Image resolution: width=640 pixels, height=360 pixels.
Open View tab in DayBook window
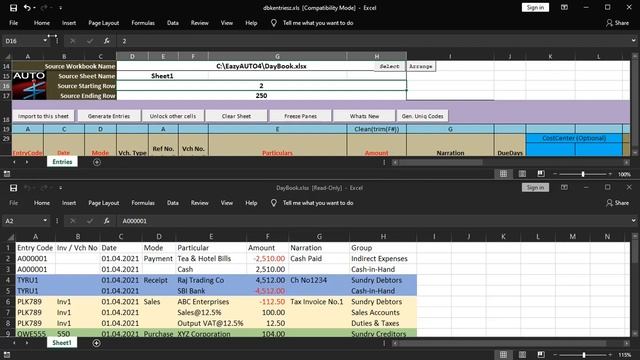click(227, 203)
